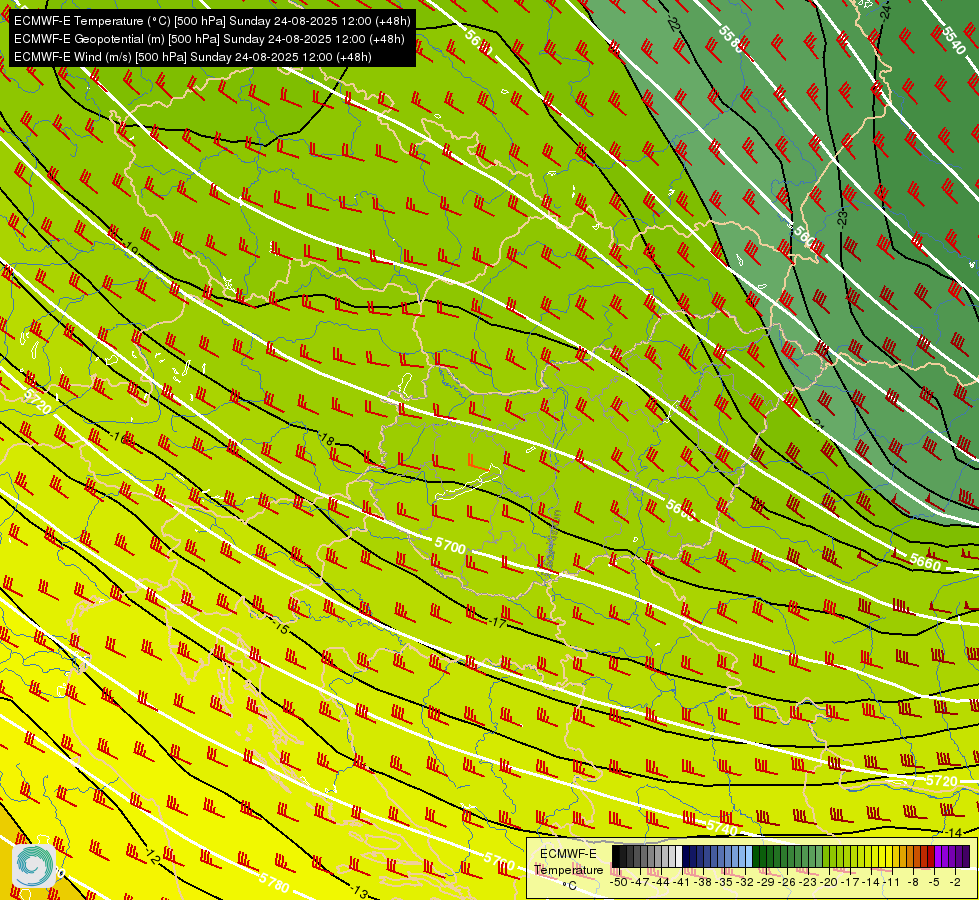Select the ECMWF-E Geopotential title line

click(x=209, y=39)
